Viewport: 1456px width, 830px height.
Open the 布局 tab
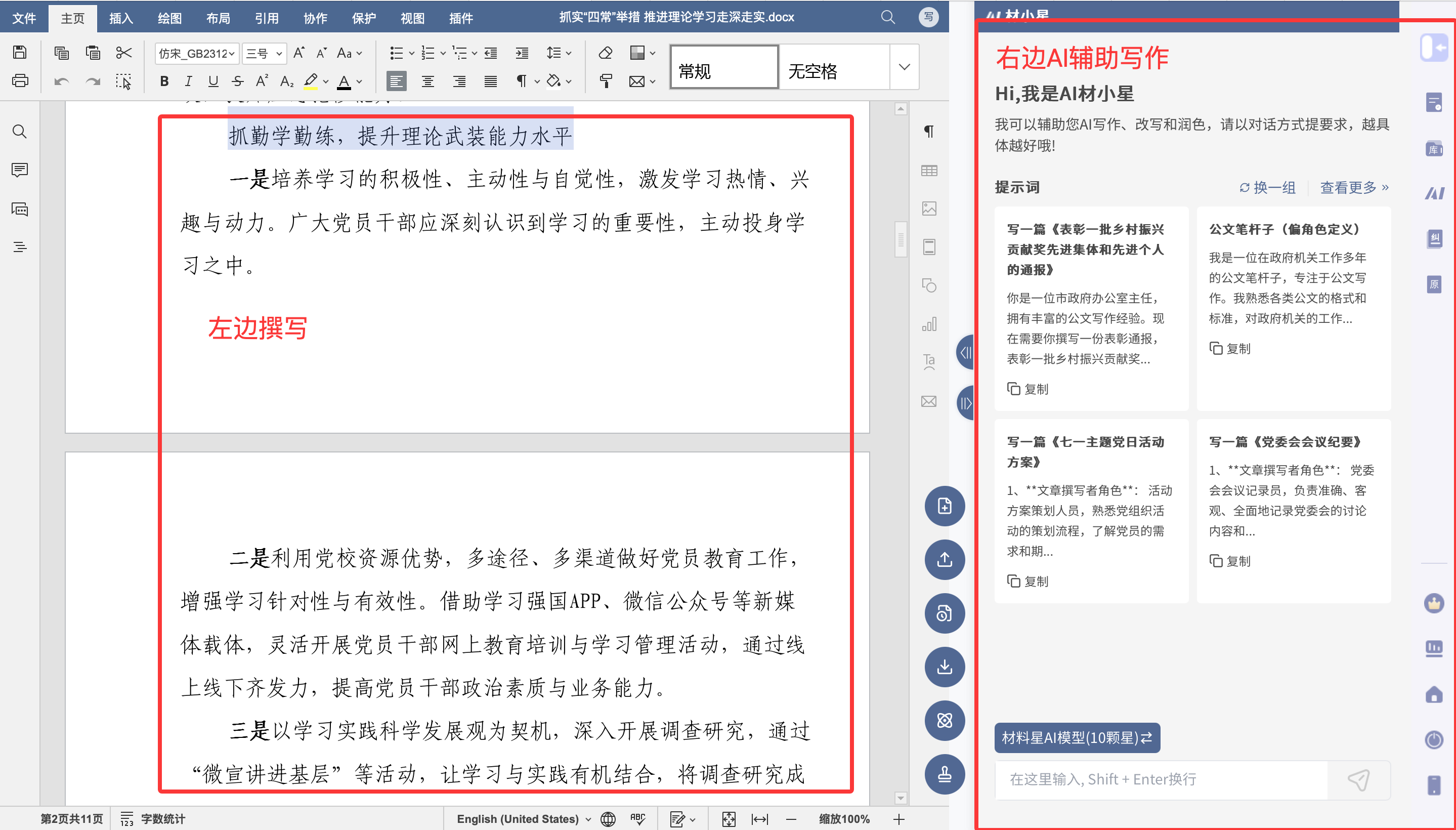[x=218, y=18]
